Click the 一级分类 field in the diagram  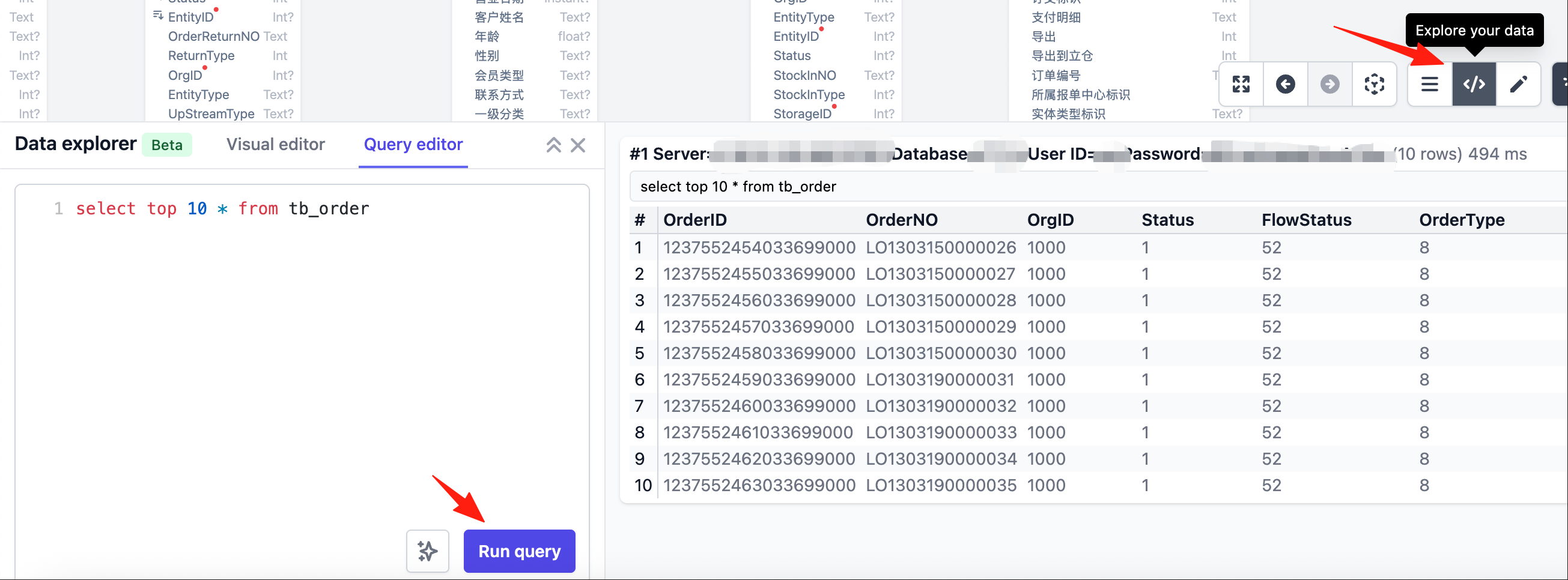pyautogui.click(x=499, y=114)
